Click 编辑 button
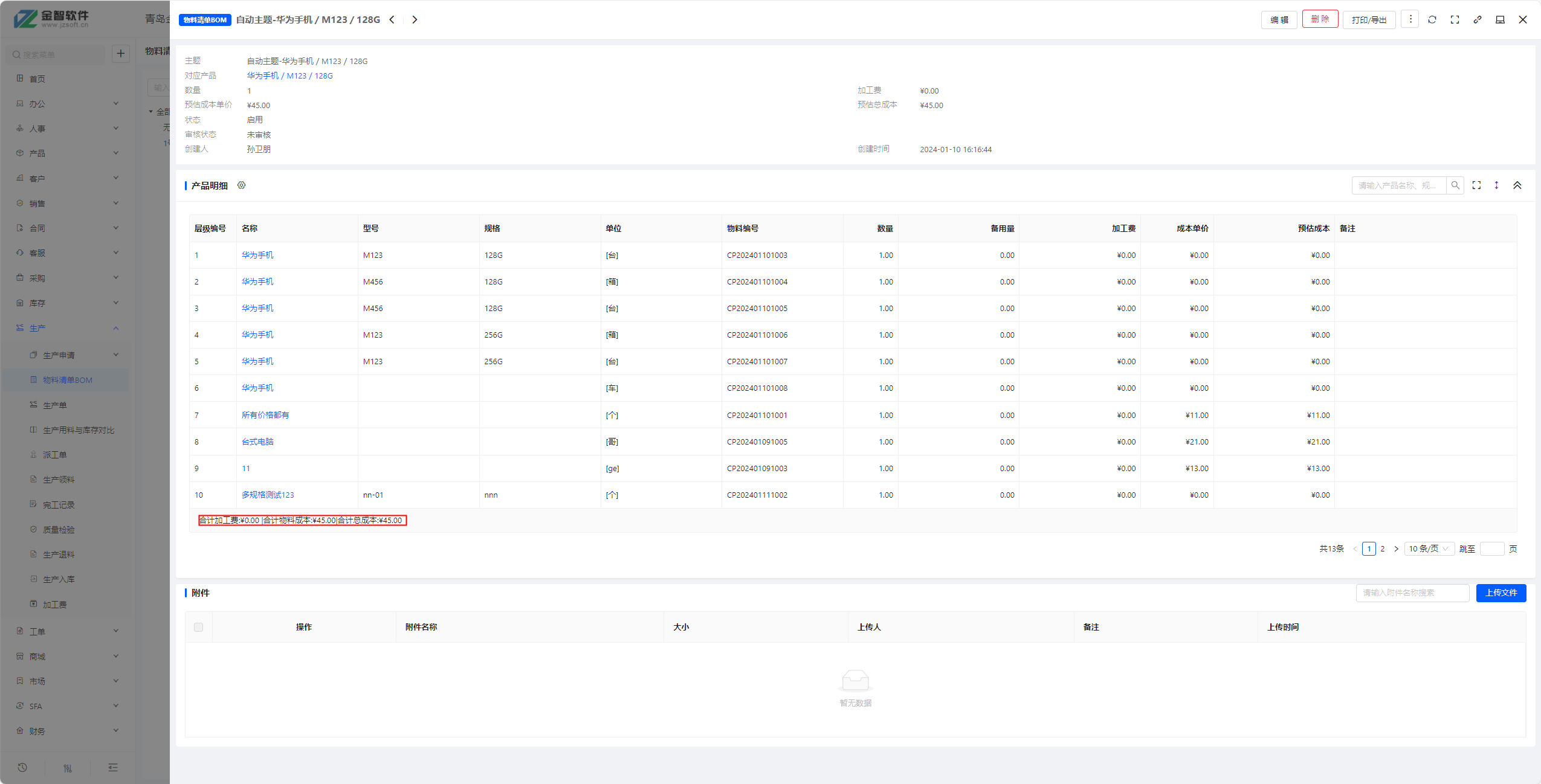 tap(1279, 19)
